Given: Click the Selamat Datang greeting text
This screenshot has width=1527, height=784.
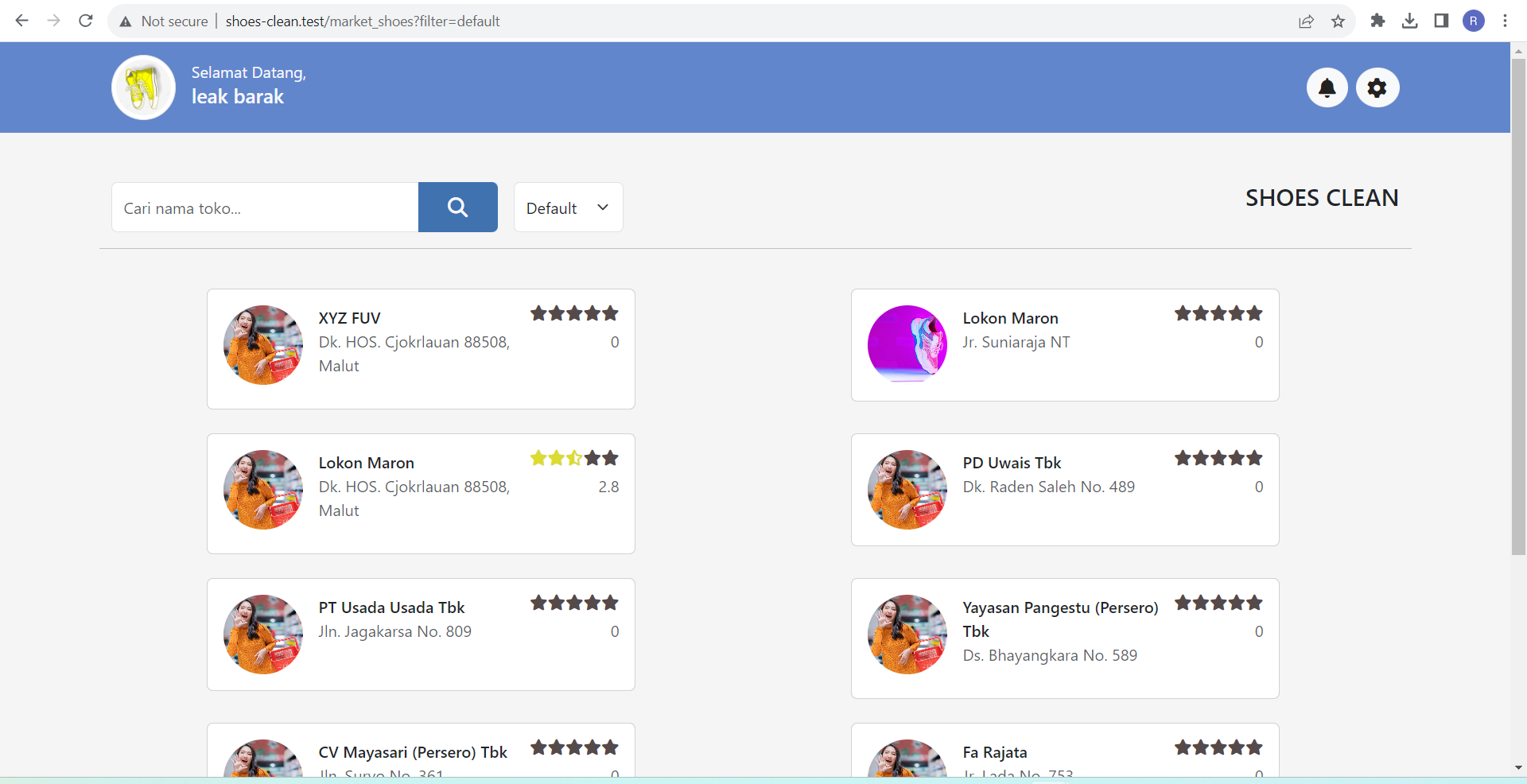Looking at the screenshot, I should click(248, 72).
